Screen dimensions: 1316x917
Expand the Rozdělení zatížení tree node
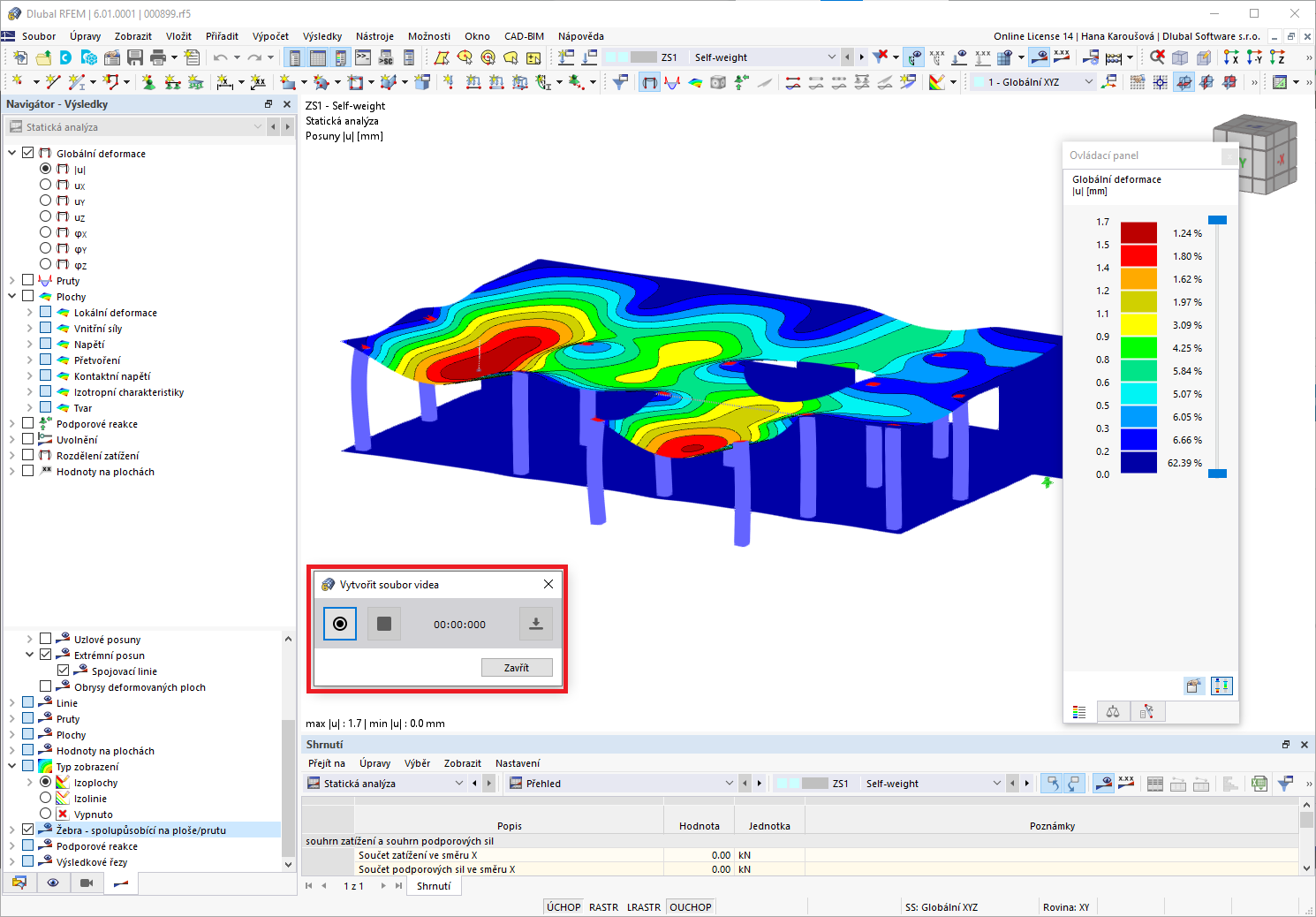tap(12, 455)
